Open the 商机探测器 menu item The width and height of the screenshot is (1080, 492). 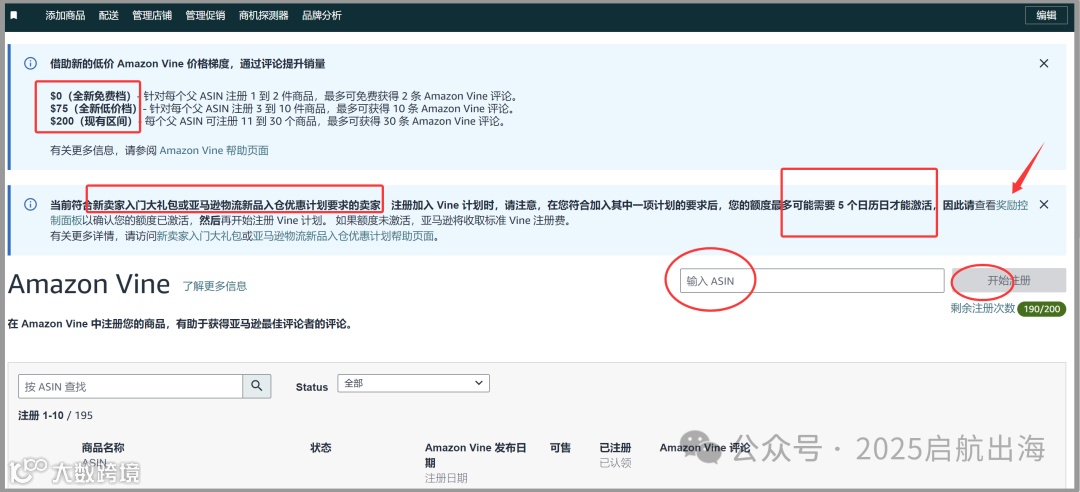[264, 15]
